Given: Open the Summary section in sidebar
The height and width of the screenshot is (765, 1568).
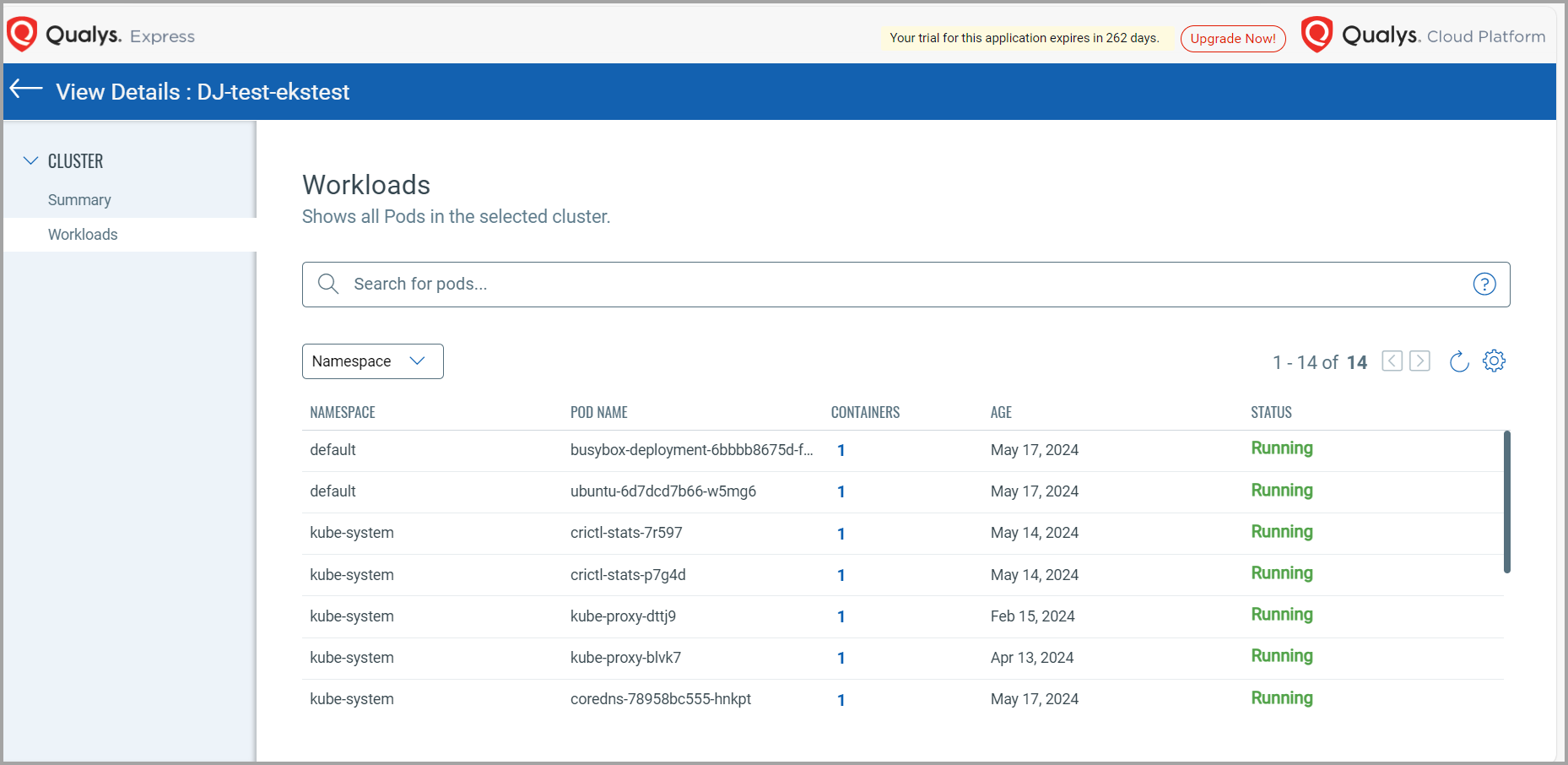Looking at the screenshot, I should point(79,200).
